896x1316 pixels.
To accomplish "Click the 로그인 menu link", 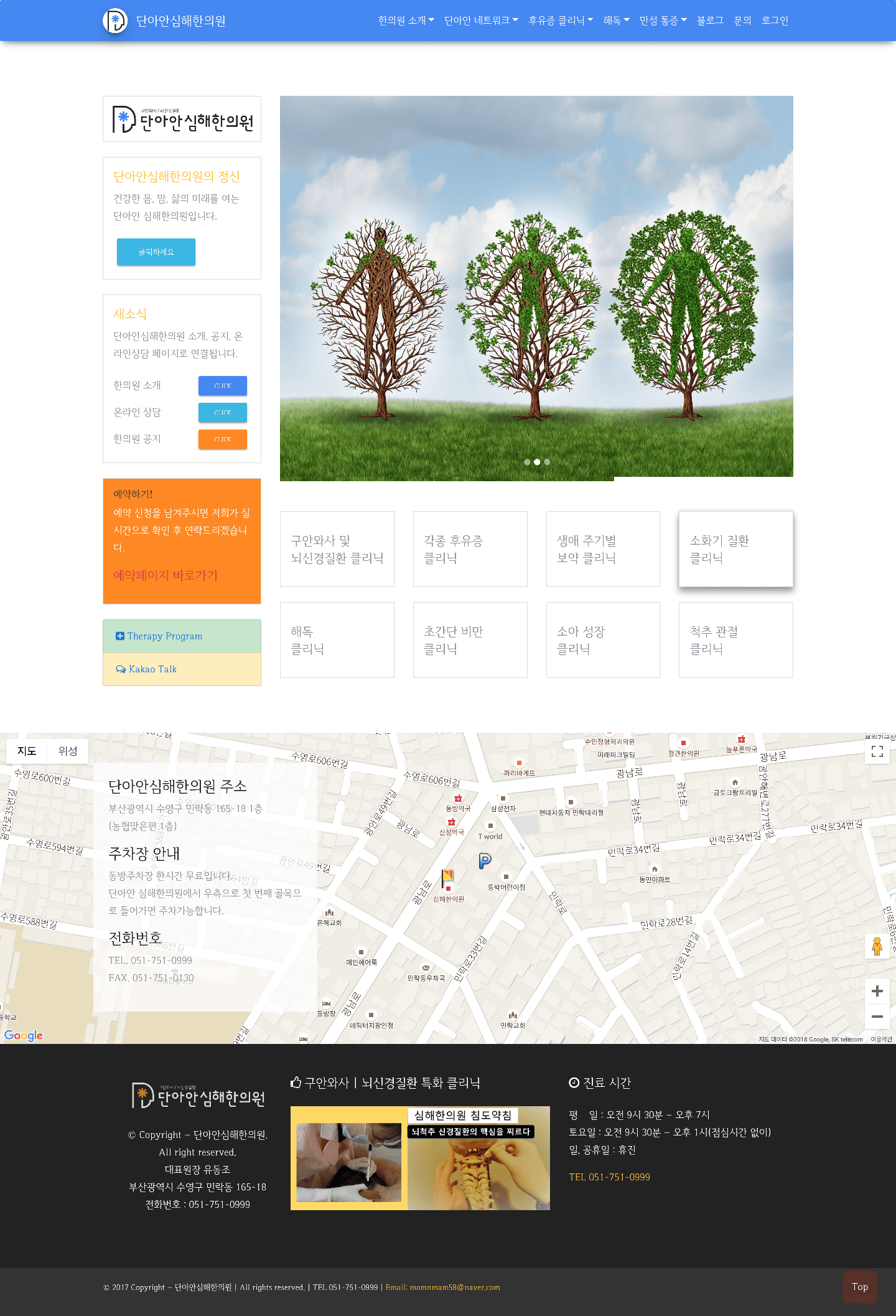I will pyautogui.click(x=775, y=21).
